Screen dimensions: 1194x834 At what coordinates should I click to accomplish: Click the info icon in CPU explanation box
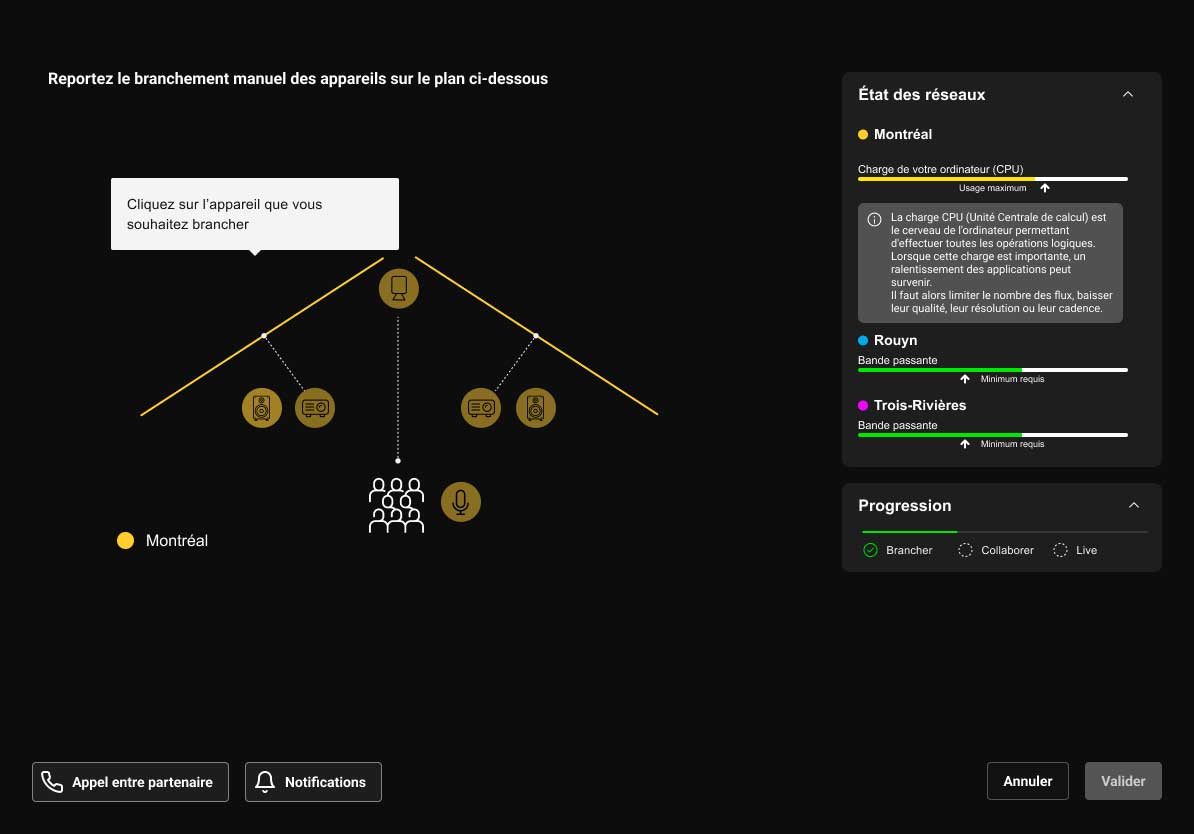click(874, 219)
